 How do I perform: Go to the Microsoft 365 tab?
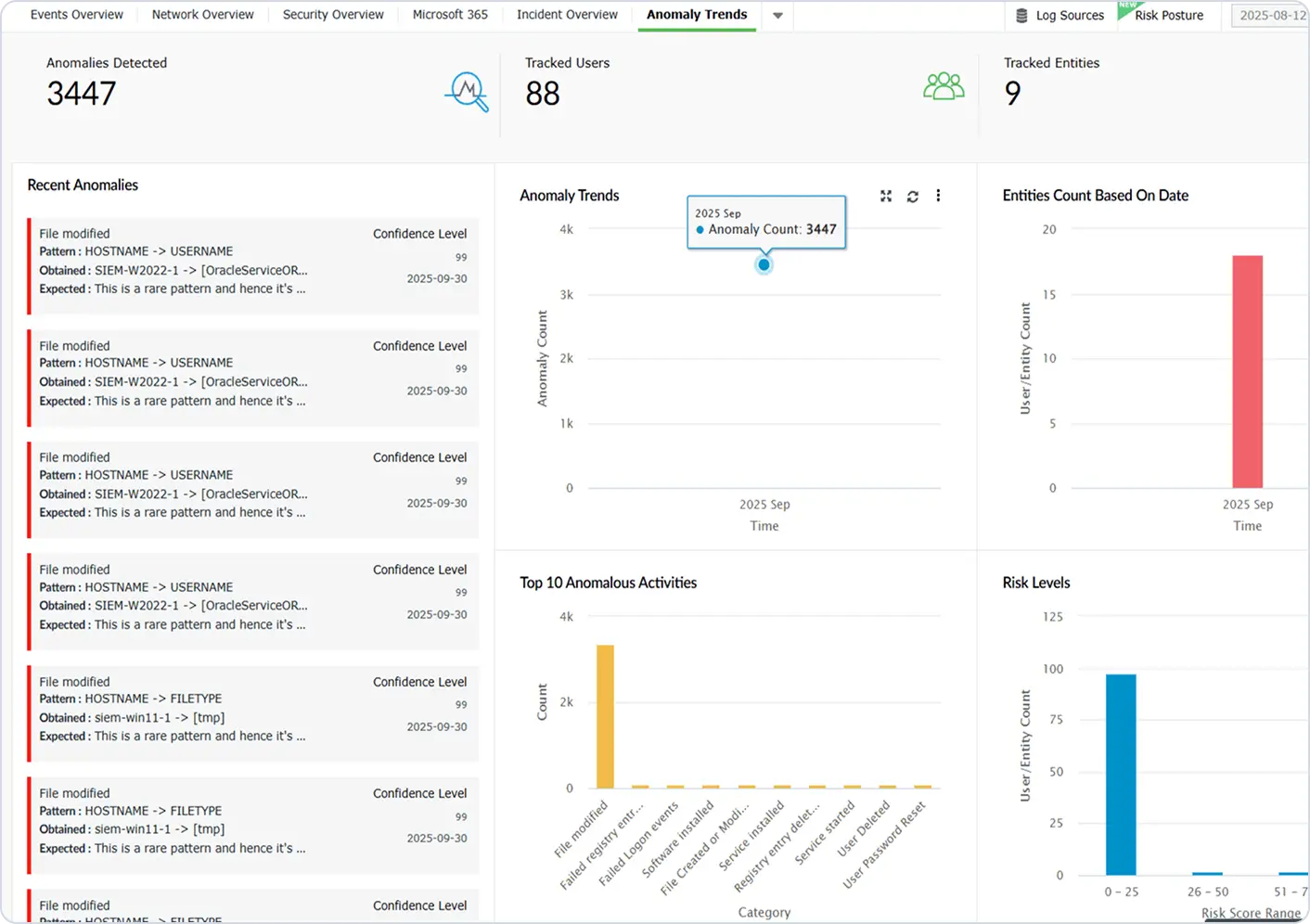450,15
